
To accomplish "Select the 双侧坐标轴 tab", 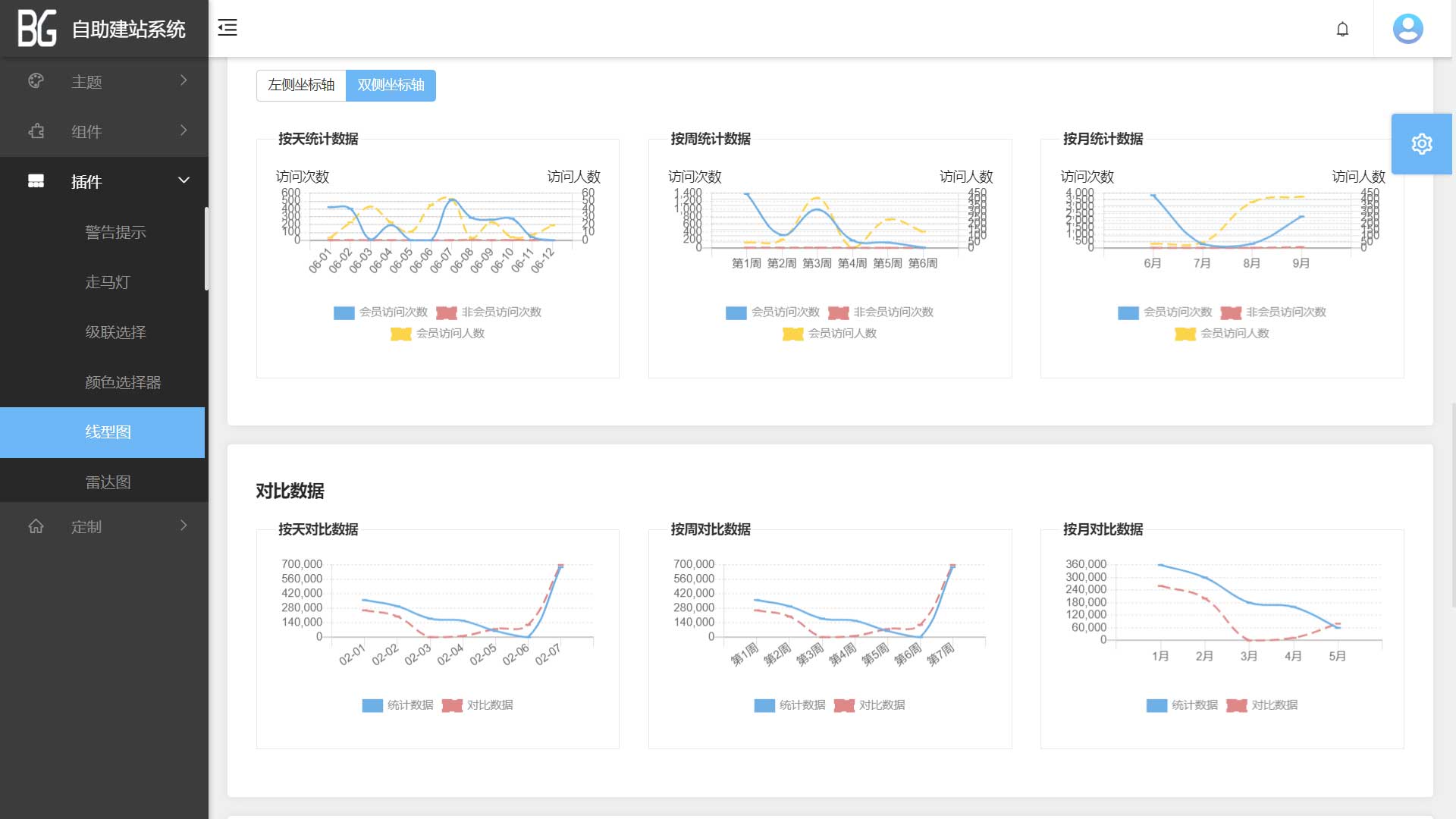I will [391, 85].
